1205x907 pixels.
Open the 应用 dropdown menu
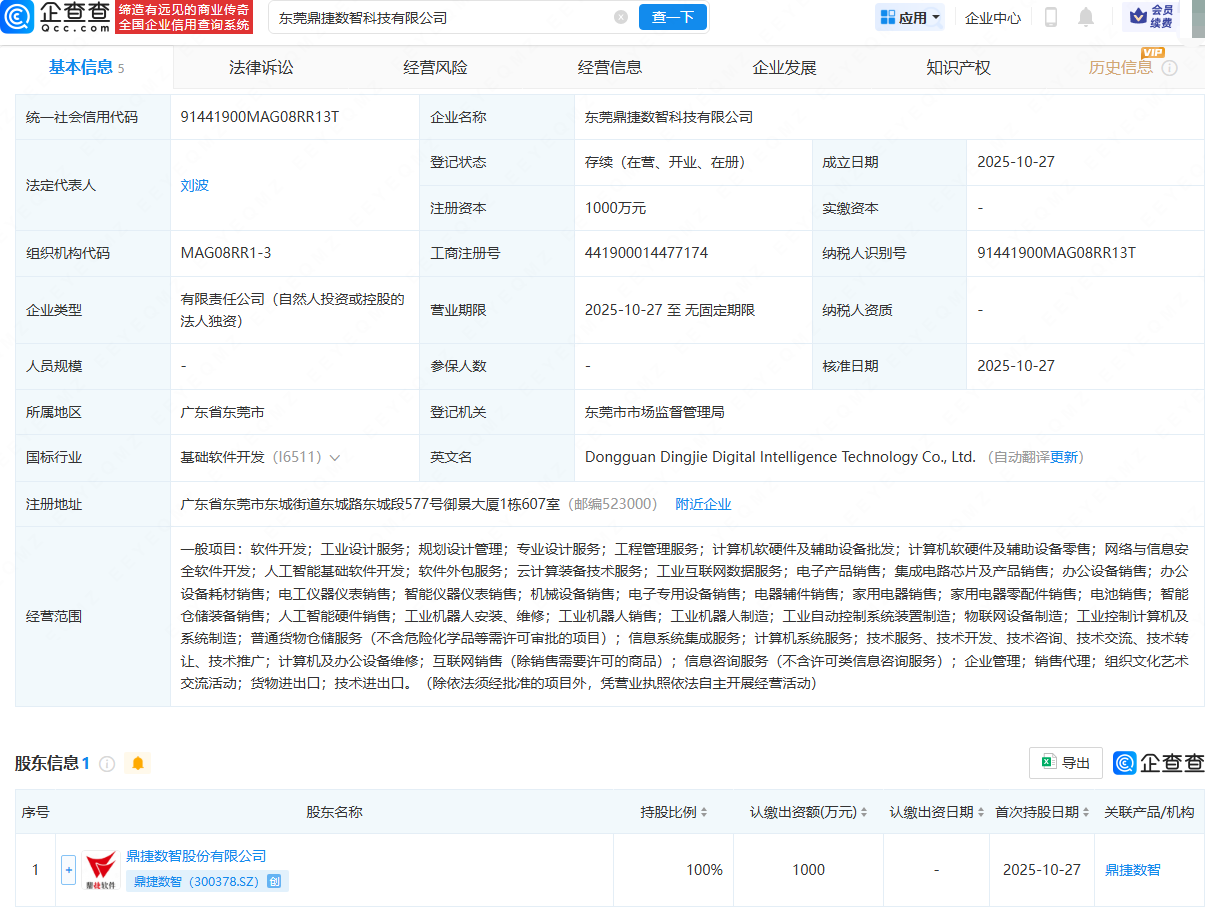909,18
